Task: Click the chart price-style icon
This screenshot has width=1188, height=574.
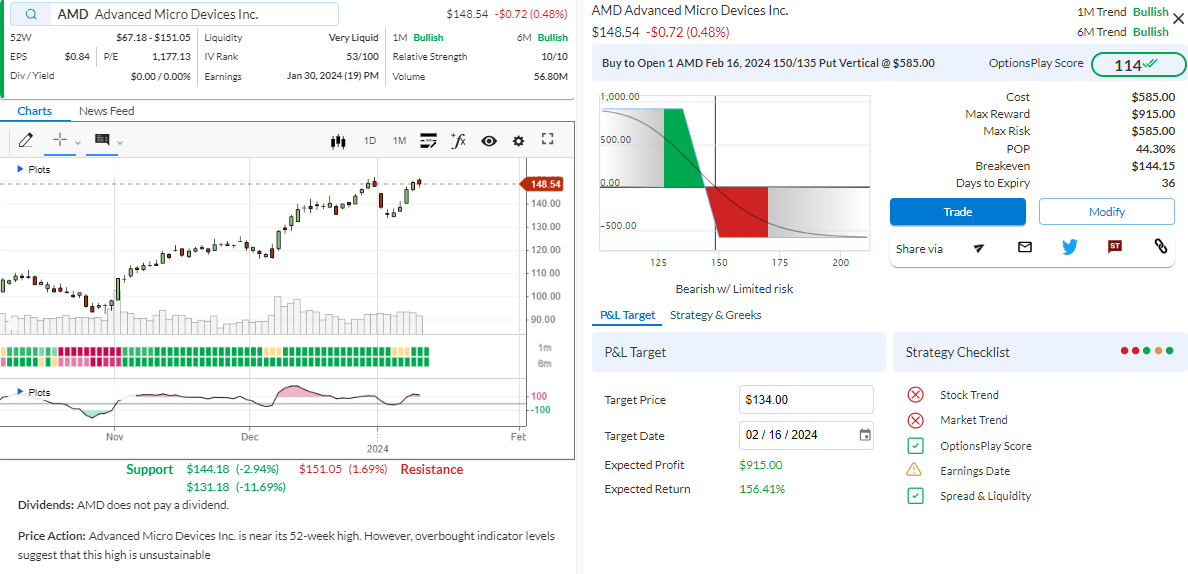Action: point(429,140)
